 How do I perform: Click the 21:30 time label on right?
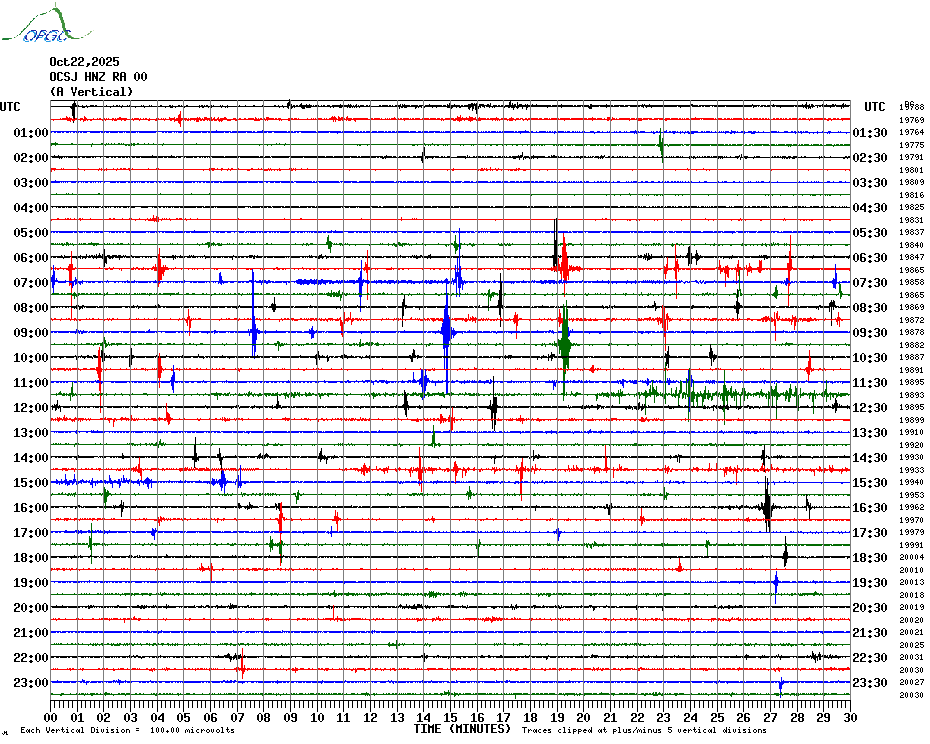tap(870, 633)
